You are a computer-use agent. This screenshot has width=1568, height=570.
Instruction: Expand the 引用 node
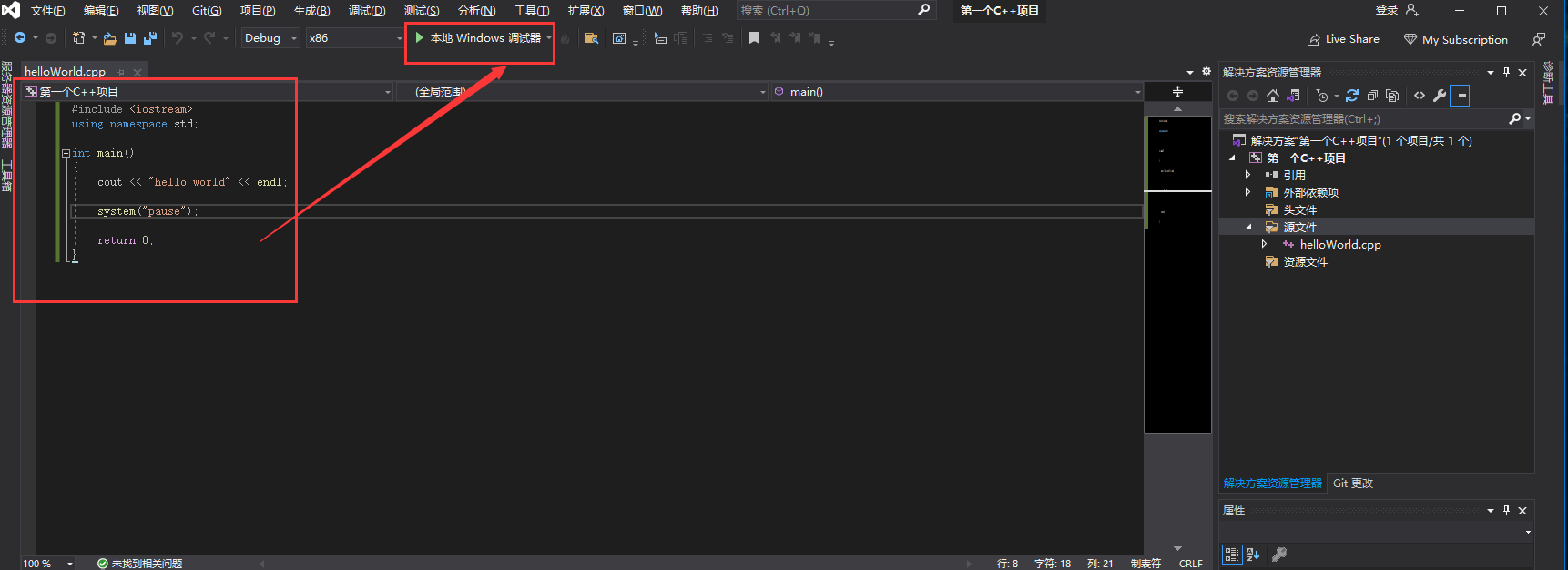(x=1248, y=175)
